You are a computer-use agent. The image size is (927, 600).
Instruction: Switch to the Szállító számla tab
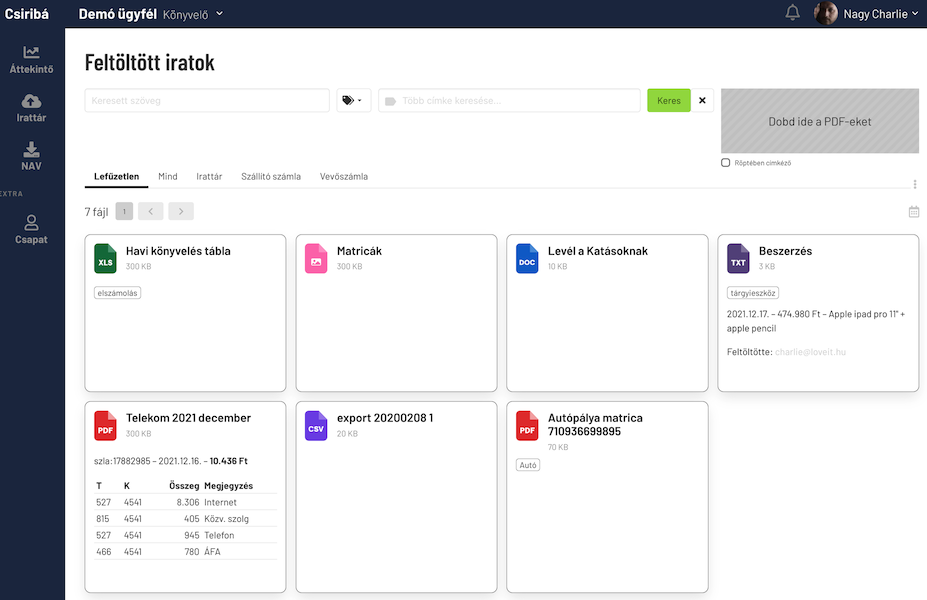coord(270,177)
